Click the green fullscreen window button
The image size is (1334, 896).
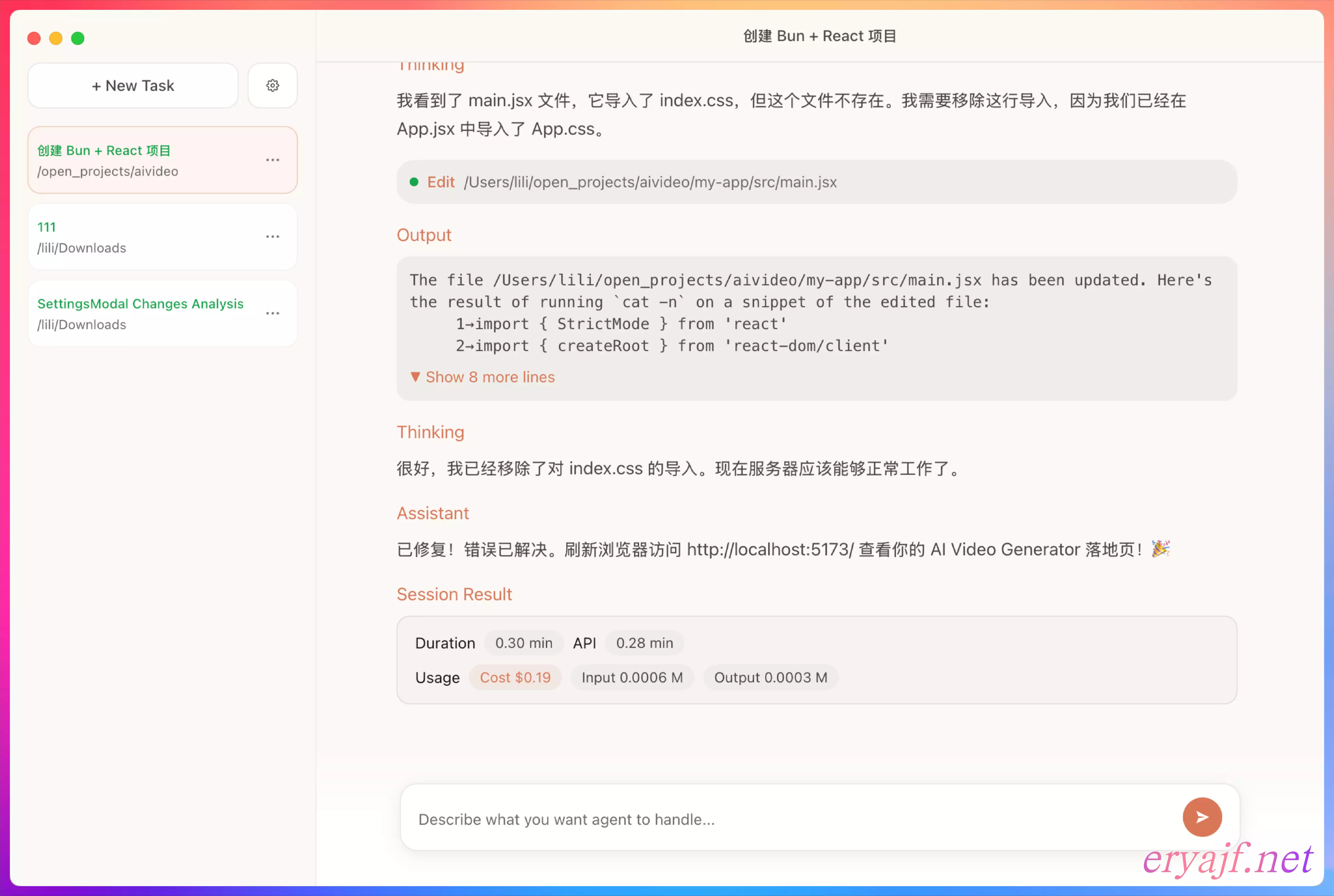coord(78,38)
